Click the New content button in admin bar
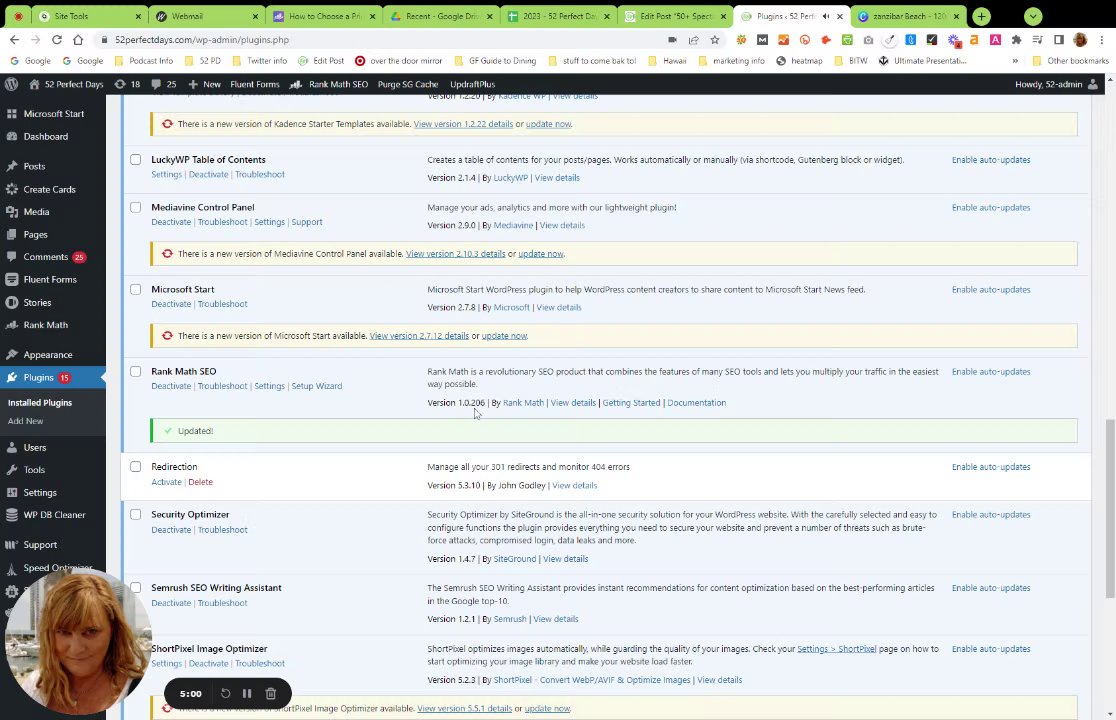1116x720 pixels. pyautogui.click(x=204, y=84)
